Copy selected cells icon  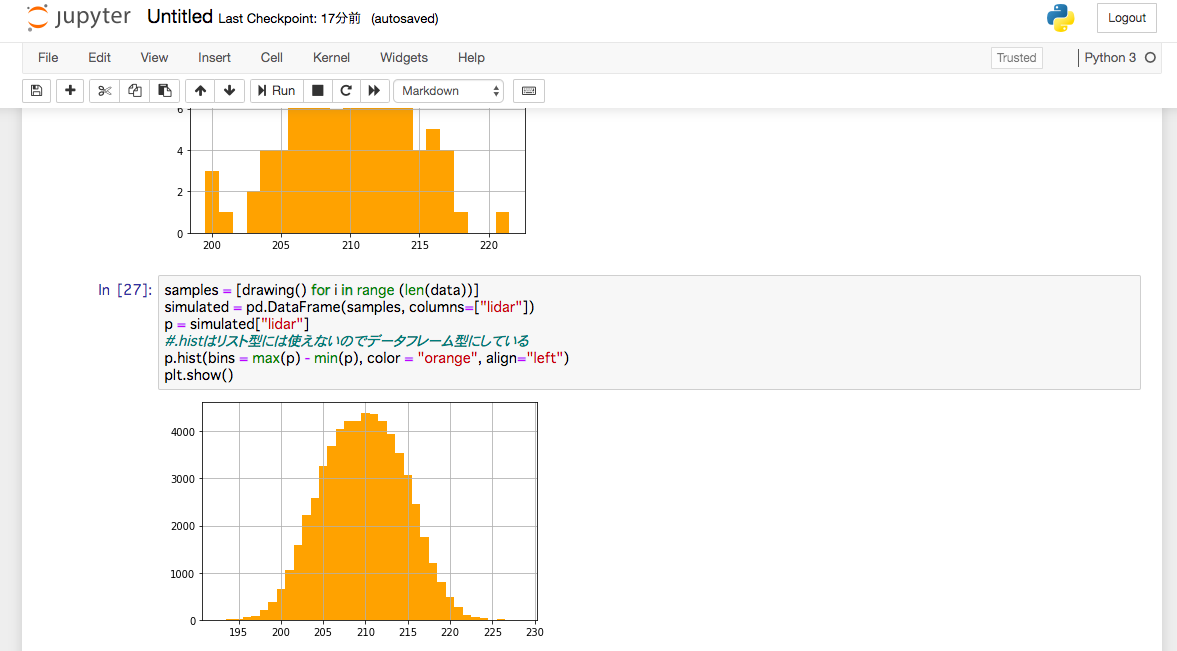point(134,91)
